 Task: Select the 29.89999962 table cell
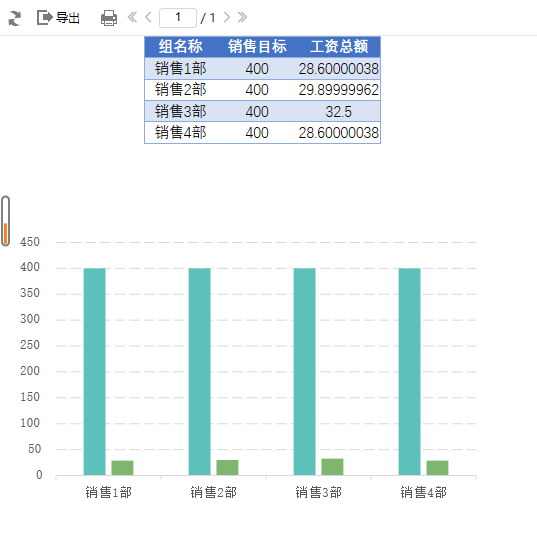pos(339,90)
